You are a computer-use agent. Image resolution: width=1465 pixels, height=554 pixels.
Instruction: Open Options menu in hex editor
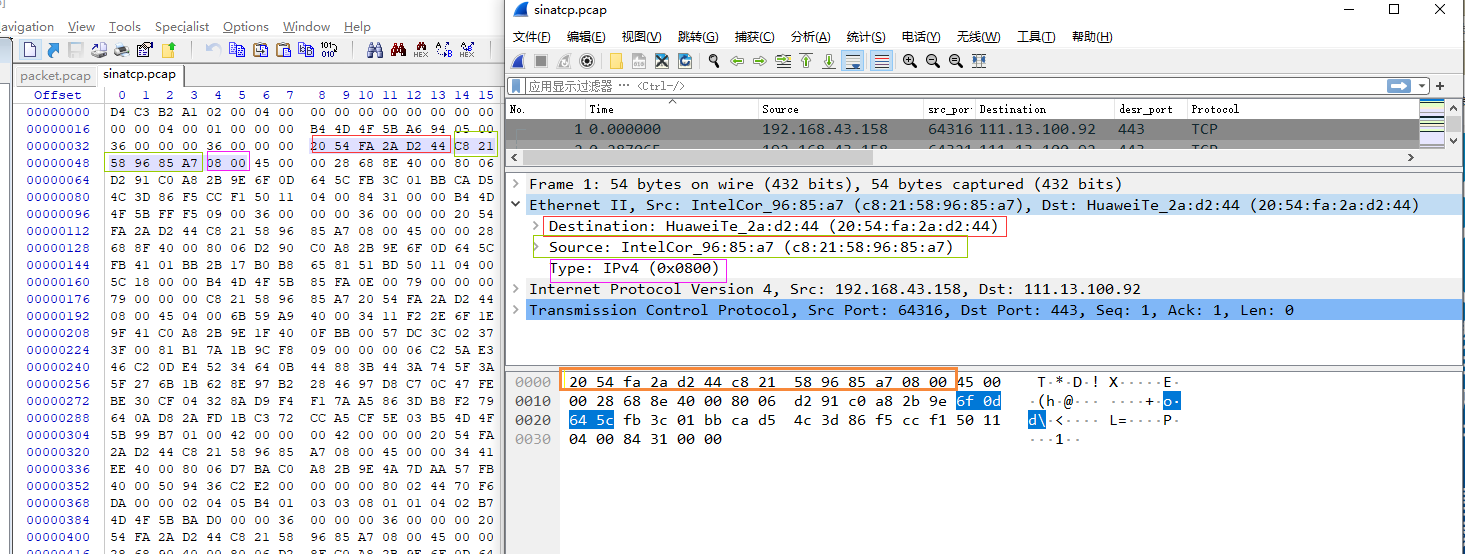[246, 26]
